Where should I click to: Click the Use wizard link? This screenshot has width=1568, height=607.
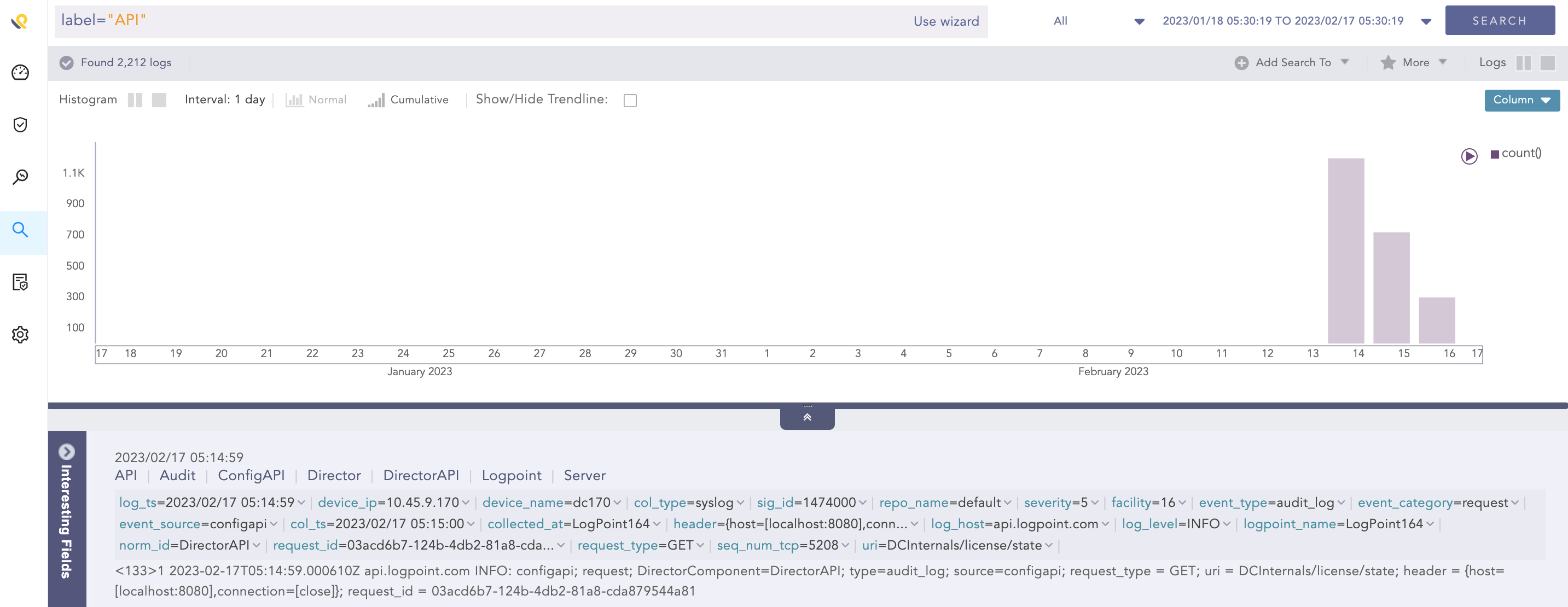pos(945,21)
